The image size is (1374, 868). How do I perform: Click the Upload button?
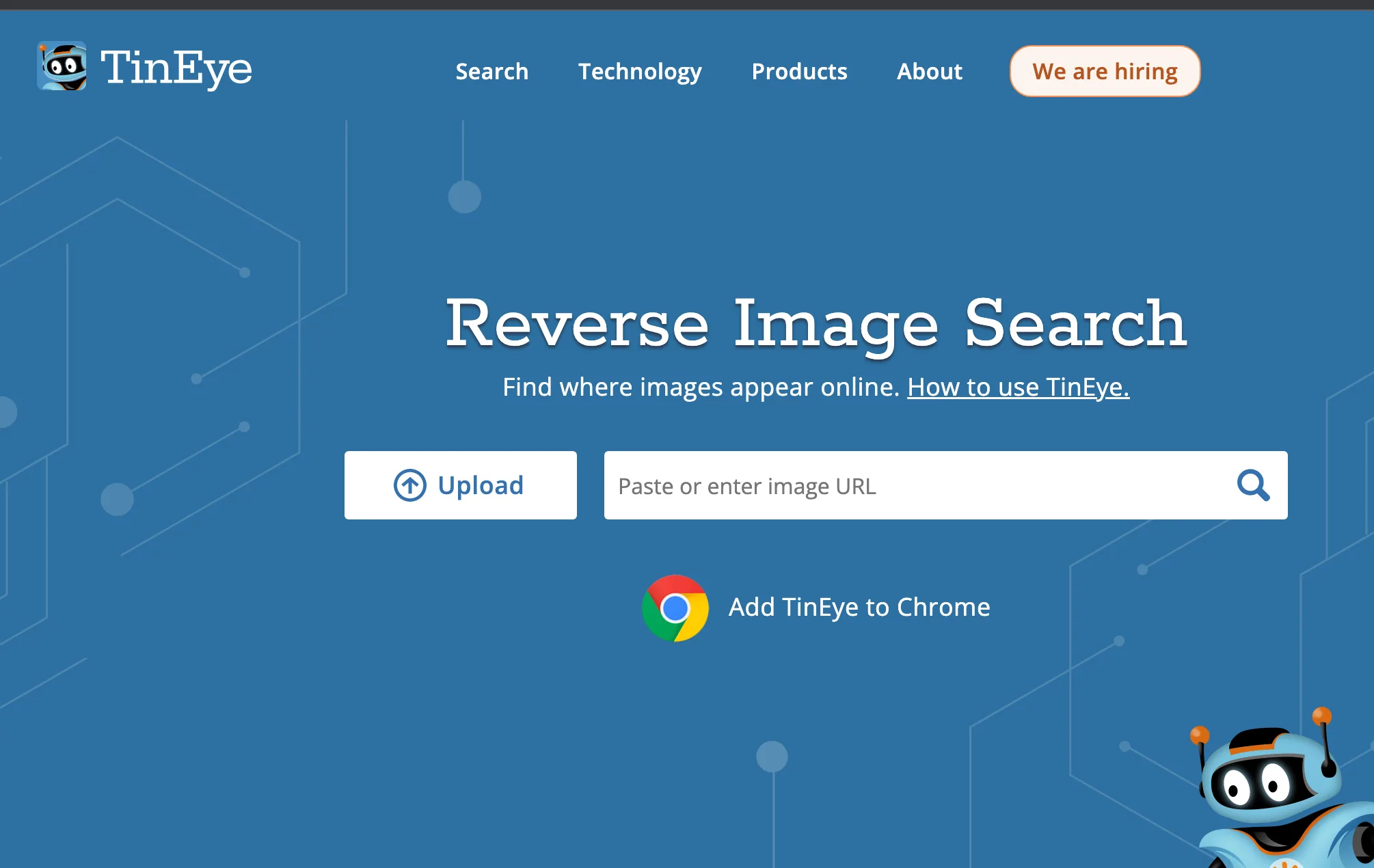click(461, 485)
